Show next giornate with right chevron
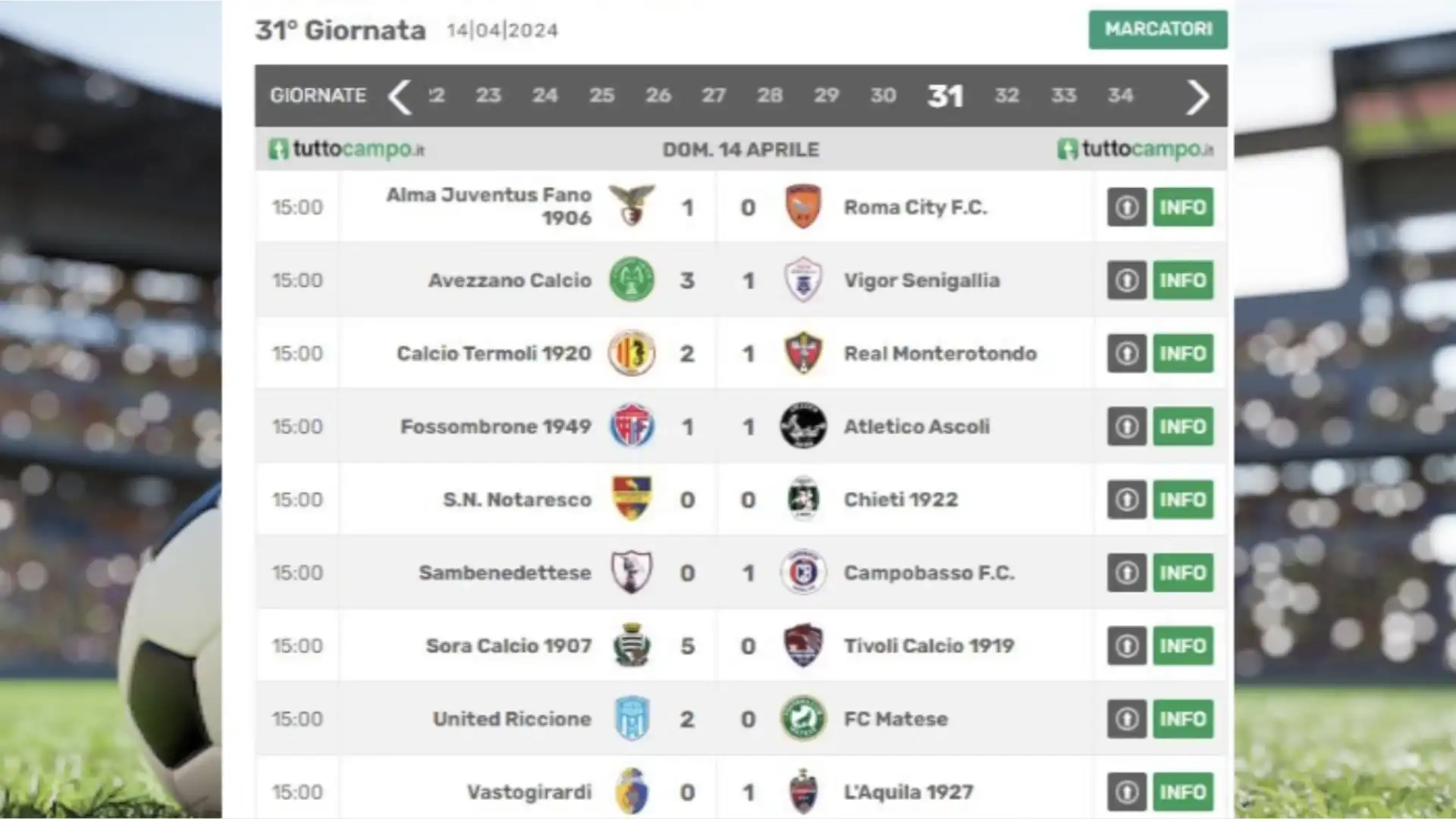 (x=1197, y=96)
